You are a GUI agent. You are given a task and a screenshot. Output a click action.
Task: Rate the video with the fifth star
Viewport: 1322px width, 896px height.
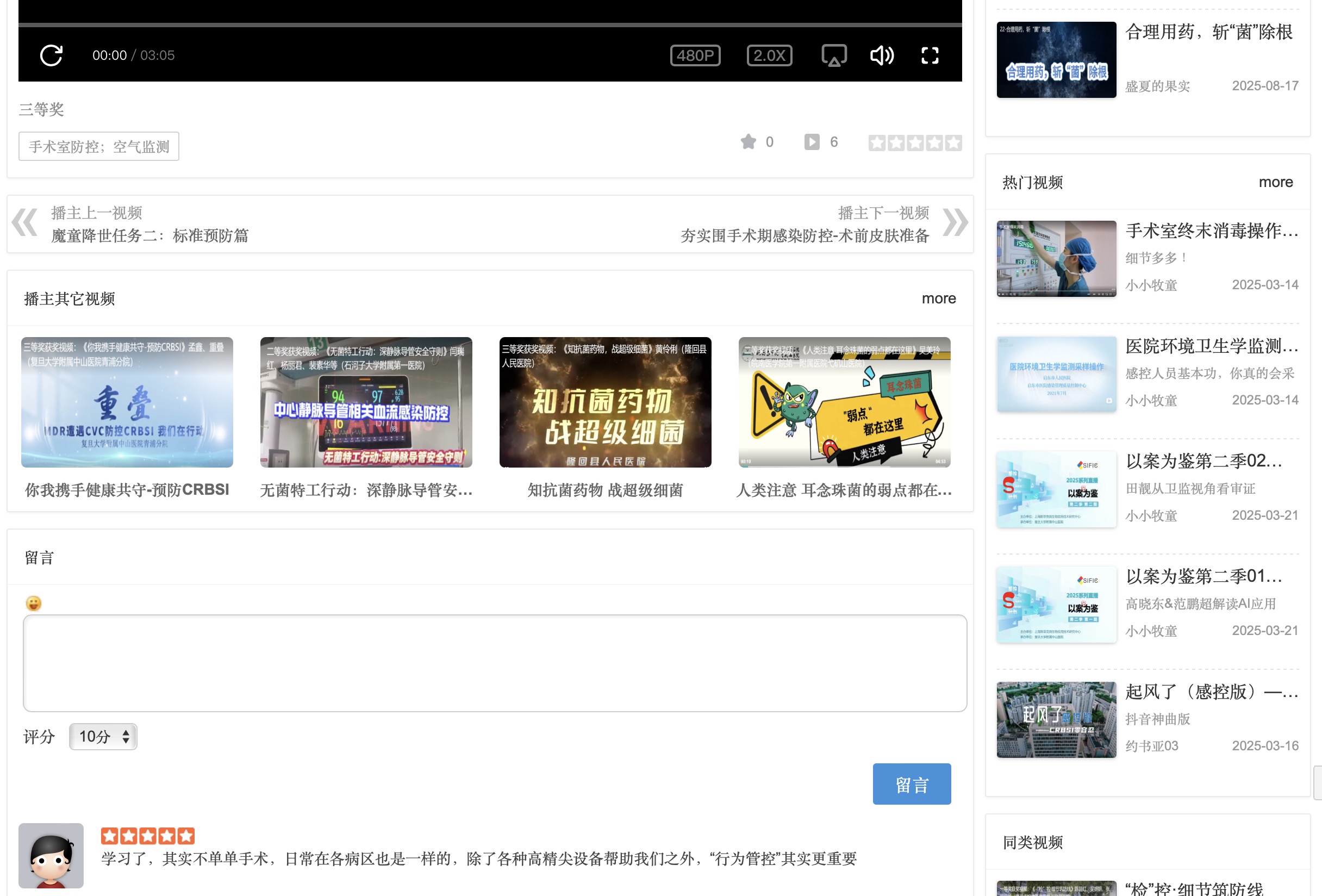pos(953,143)
